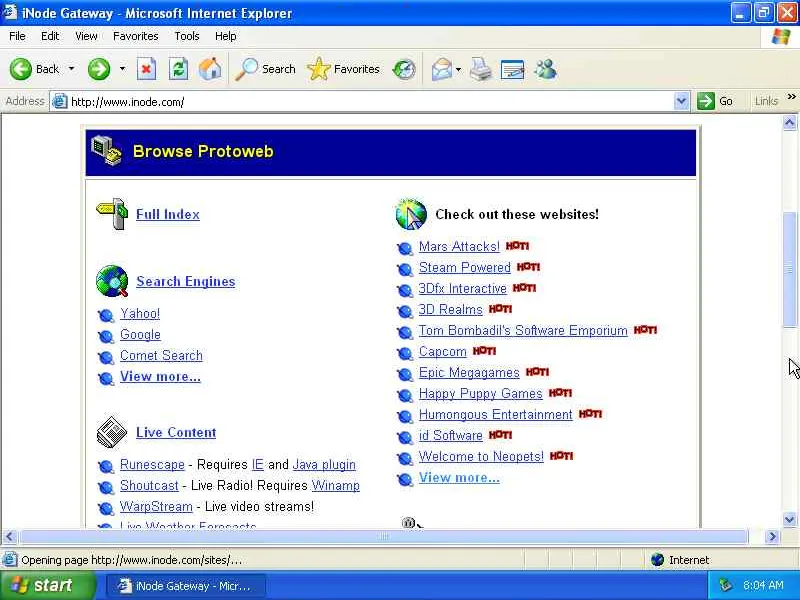This screenshot has width=800, height=600.
Task: Follow the Google link
Action: pyautogui.click(x=140, y=335)
